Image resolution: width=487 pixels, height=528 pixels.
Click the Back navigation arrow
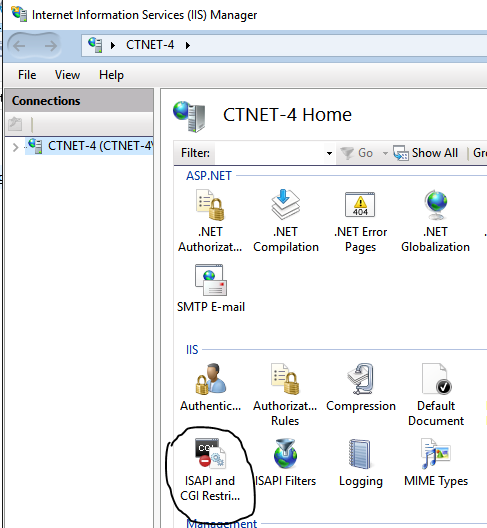click(20, 45)
